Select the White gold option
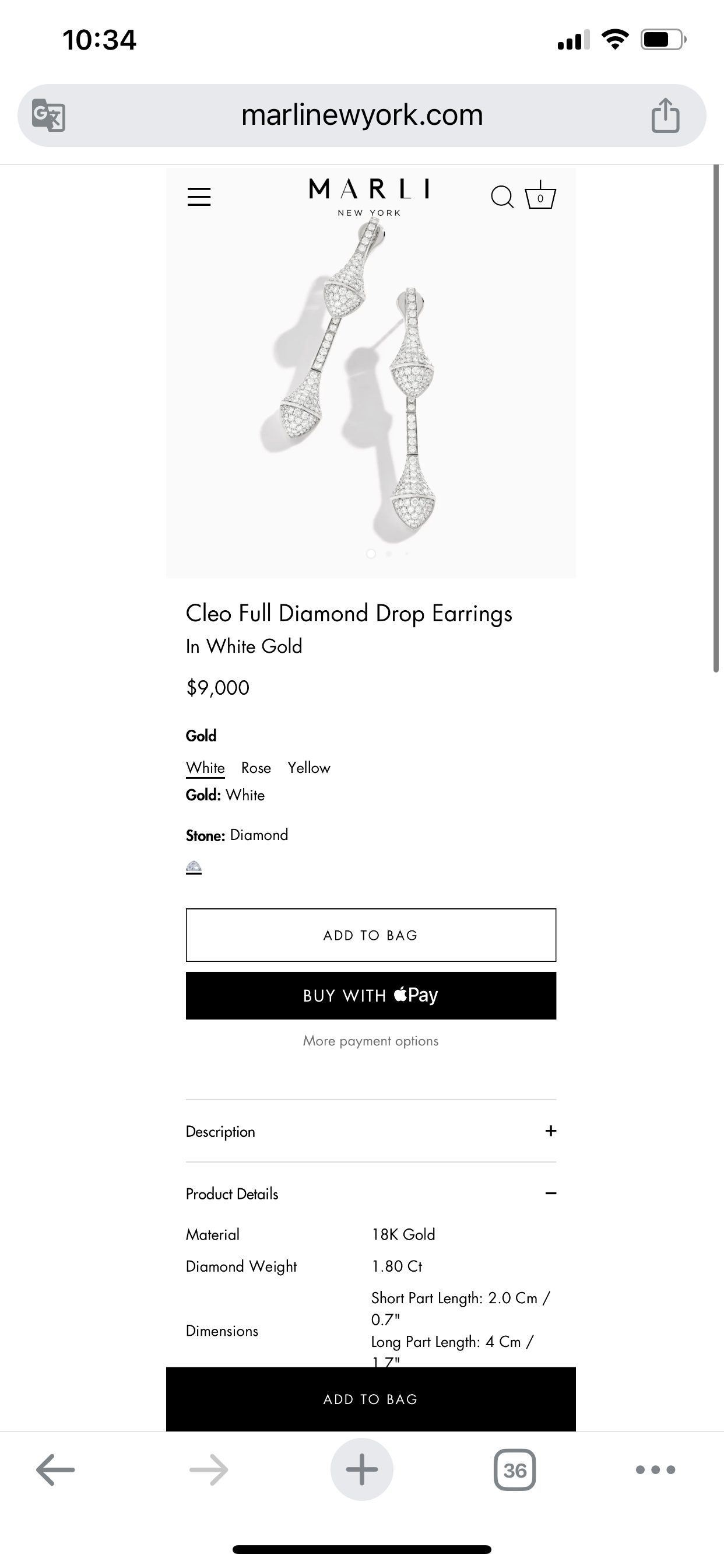 coord(205,768)
